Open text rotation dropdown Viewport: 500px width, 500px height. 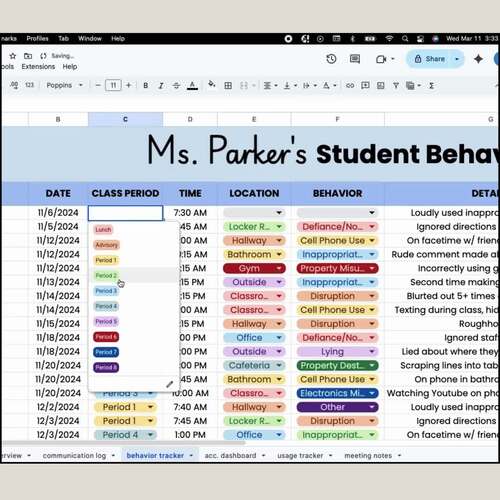point(330,86)
